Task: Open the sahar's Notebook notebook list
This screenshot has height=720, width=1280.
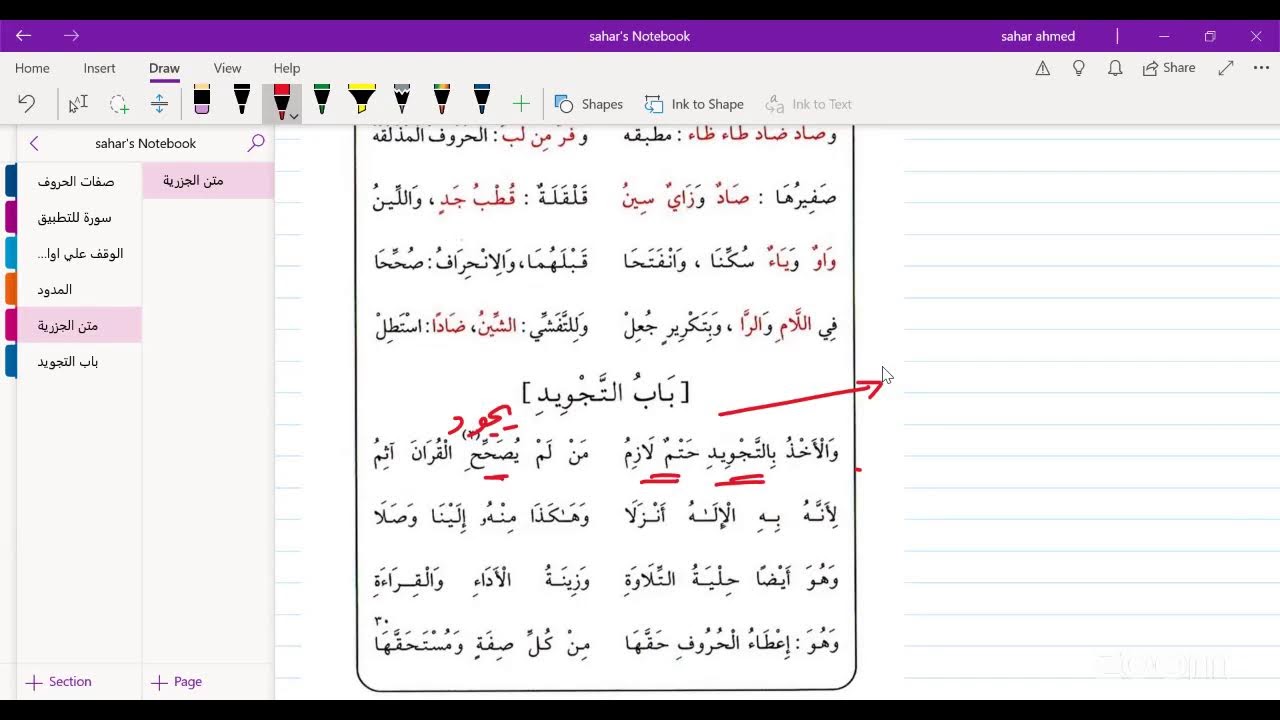Action: [146, 143]
